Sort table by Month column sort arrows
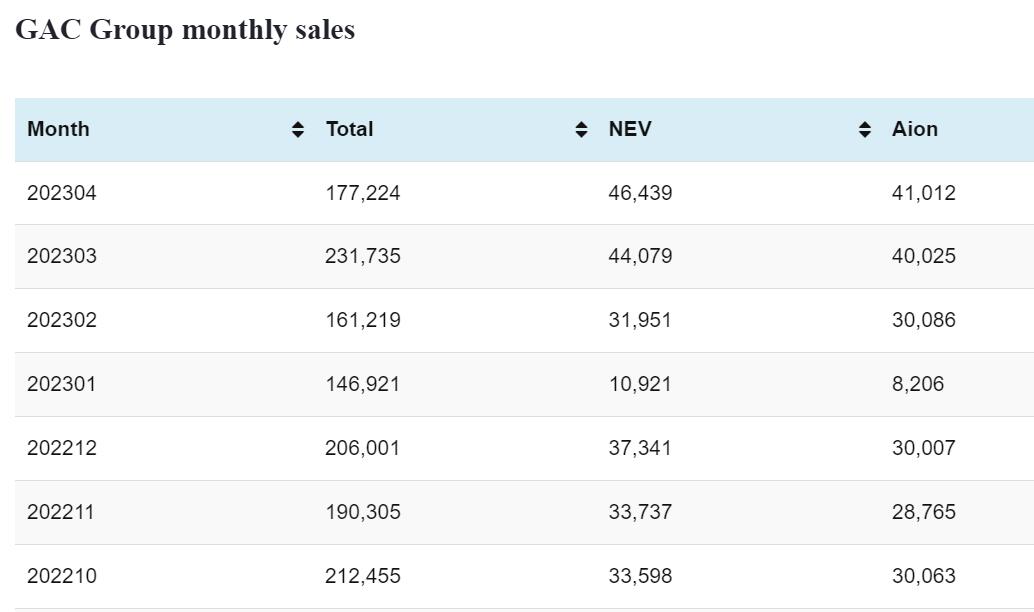 tap(297, 130)
